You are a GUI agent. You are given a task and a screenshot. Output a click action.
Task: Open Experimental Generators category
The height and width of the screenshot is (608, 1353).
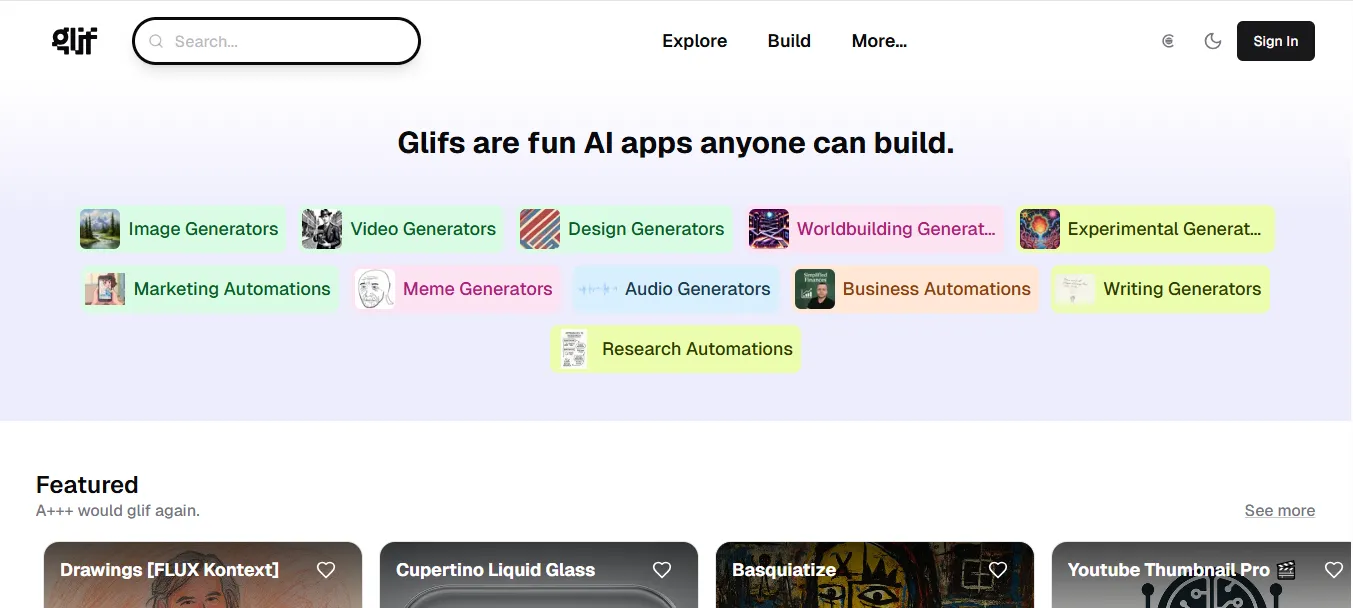pyautogui.click(x=1146, y=229)
